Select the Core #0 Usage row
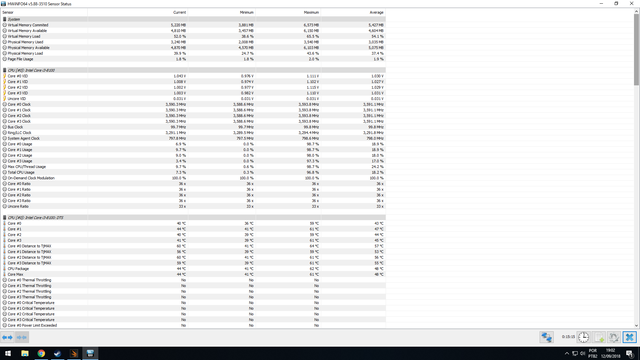This screenshot has width=640, height=360. click(193, 144)
